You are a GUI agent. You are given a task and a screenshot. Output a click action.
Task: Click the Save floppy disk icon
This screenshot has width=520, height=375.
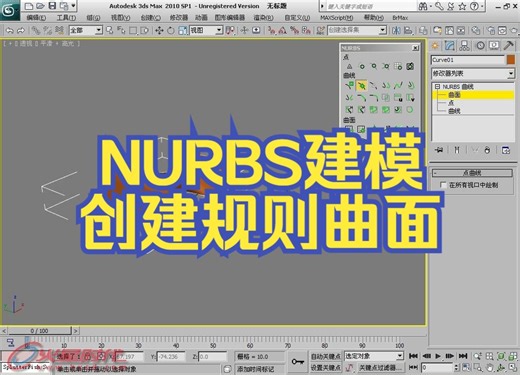pos(52,6)
